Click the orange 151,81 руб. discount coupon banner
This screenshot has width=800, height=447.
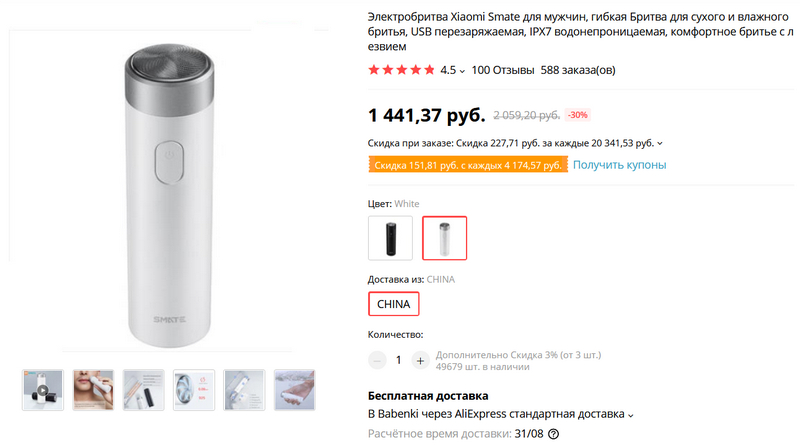pyautogui.click(x=467, y=165)
